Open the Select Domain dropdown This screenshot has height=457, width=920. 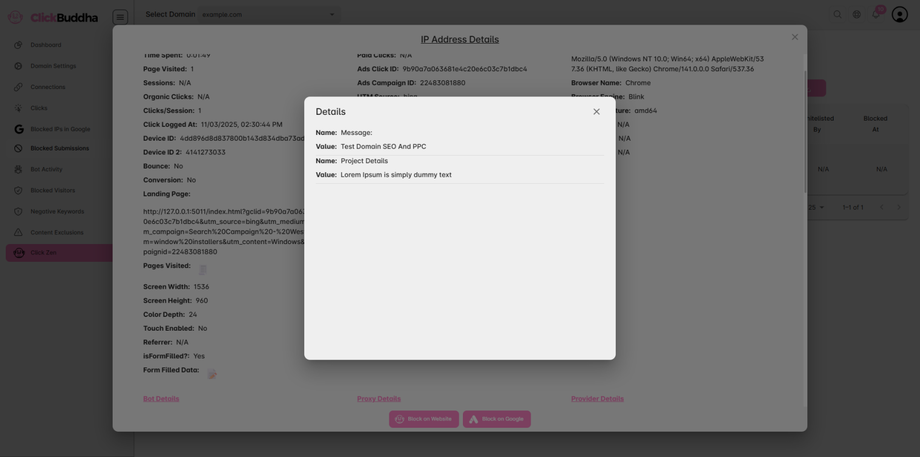268,15
